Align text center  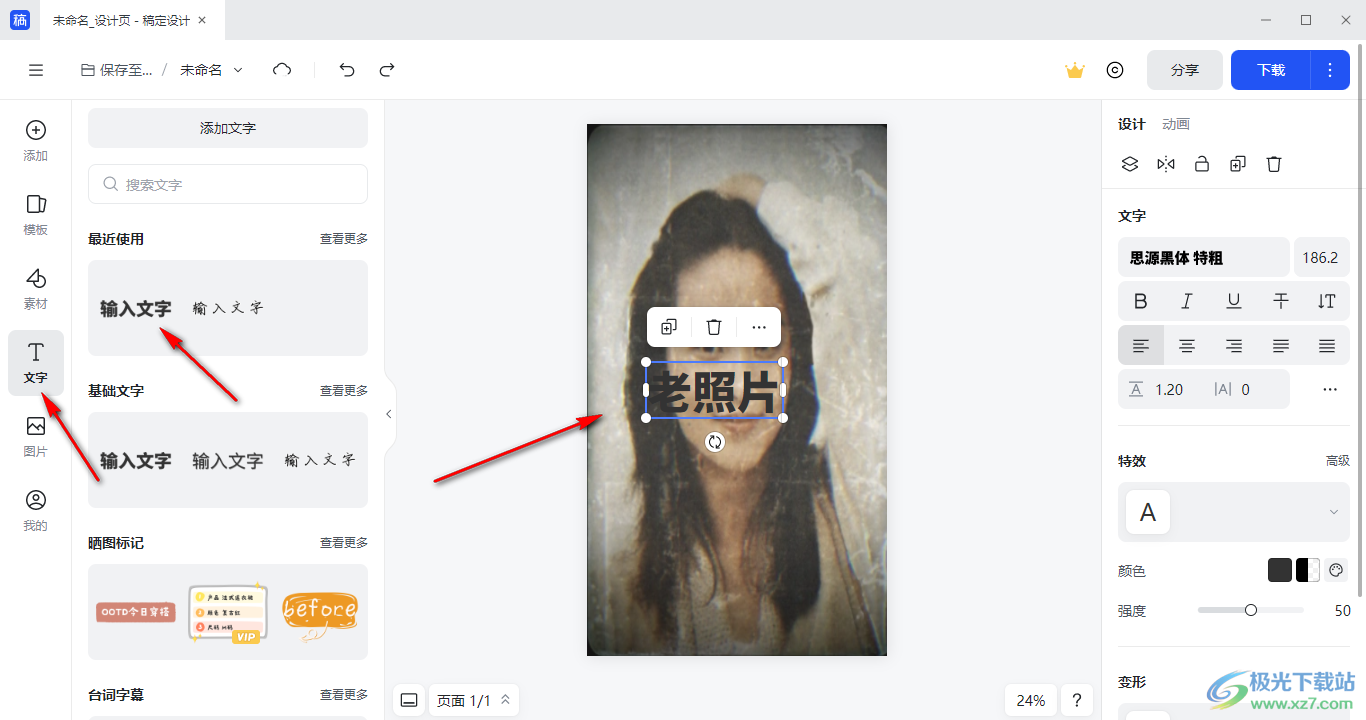[1187, 346]
